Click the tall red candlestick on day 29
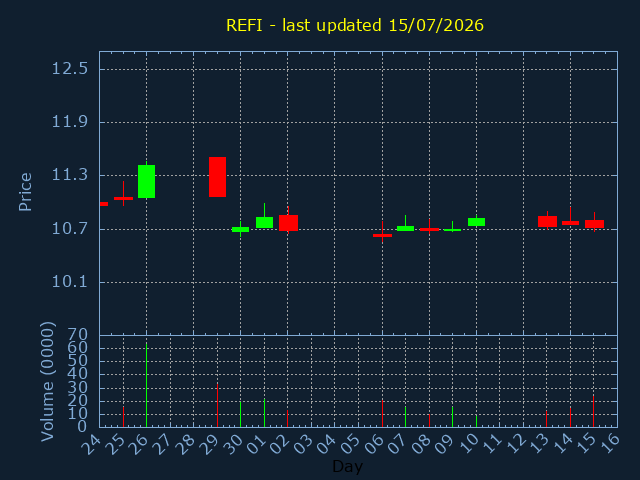 click(x=218, y=177)
